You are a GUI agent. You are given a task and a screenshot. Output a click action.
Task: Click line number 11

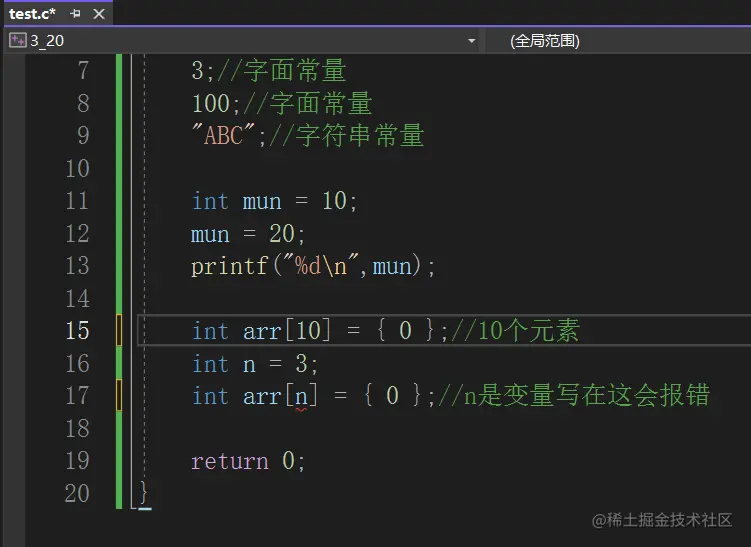77,201
